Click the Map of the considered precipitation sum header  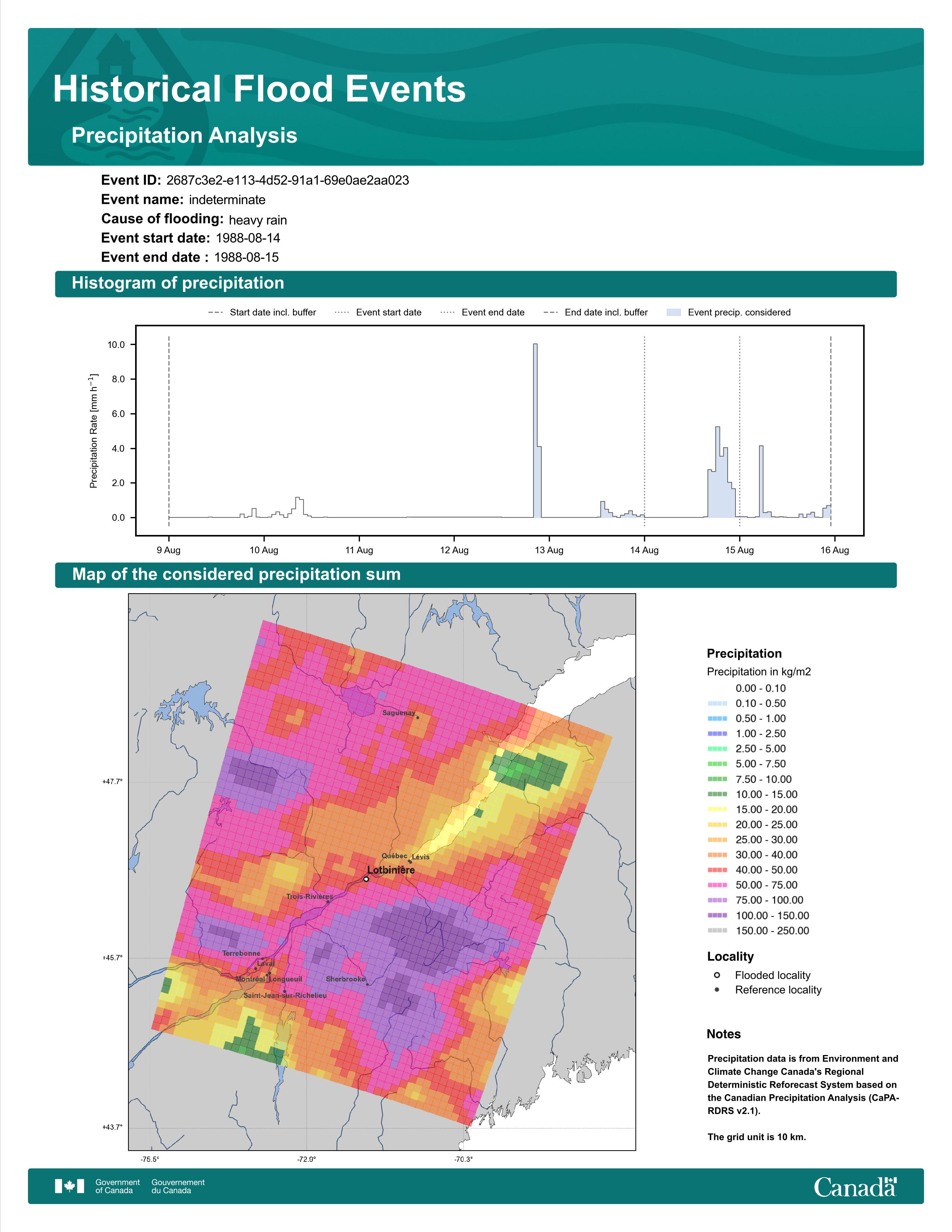(475, 575)
